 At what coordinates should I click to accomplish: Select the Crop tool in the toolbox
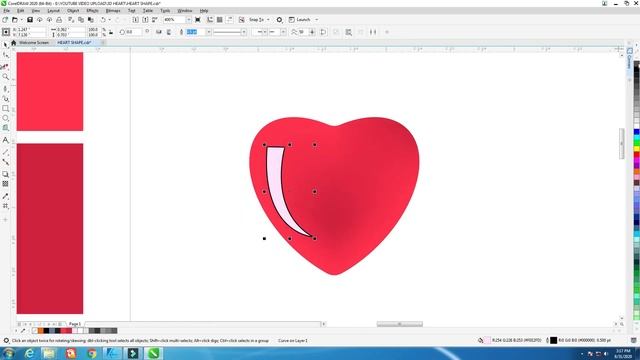pyautogui.click(x=5, y=66)
